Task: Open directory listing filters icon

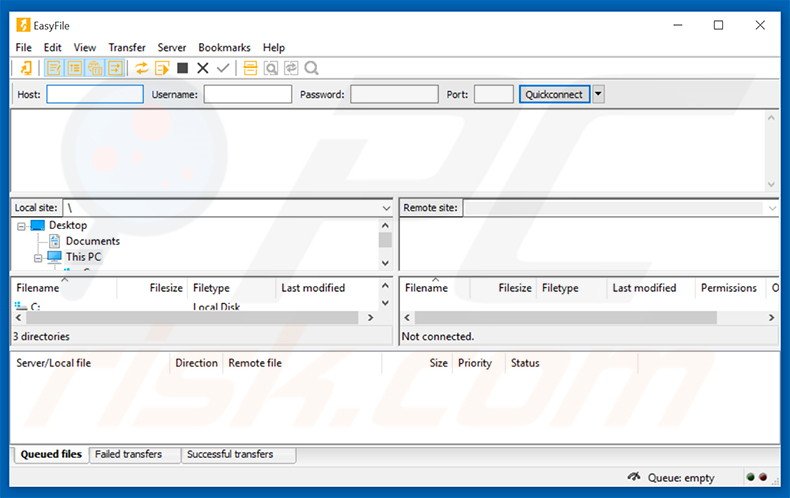Action: click(x=250, y=68)
